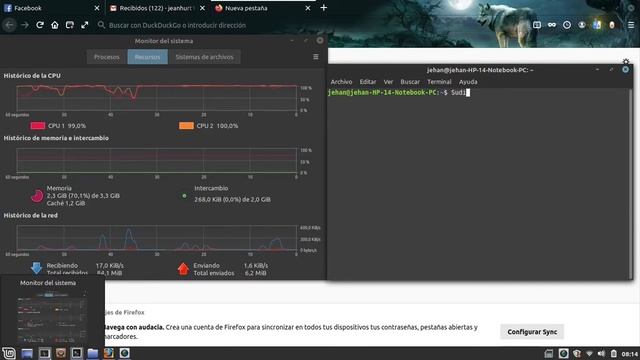Click the volume icon in system tray
Screen dimensions: 640x360
tap(601, 353)
